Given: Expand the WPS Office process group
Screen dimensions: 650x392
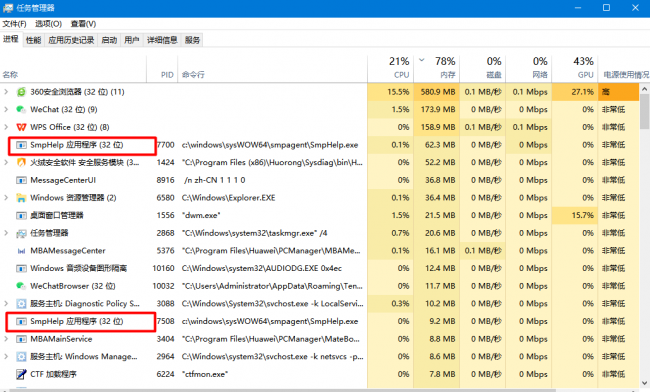Looking at the screenshot, I should pos(6,127).
